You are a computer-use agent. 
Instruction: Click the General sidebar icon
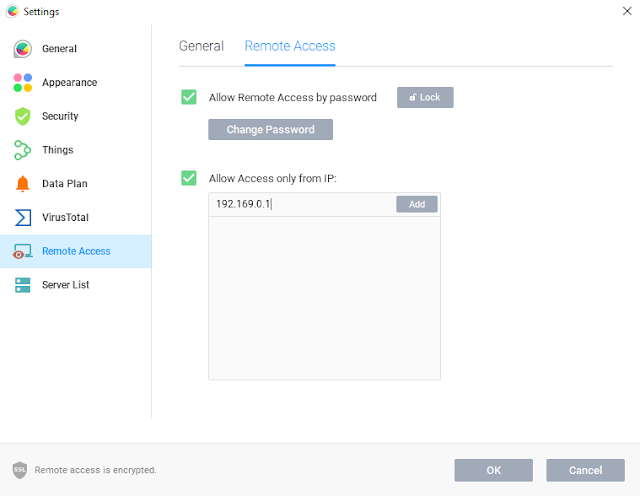(22, 49)
